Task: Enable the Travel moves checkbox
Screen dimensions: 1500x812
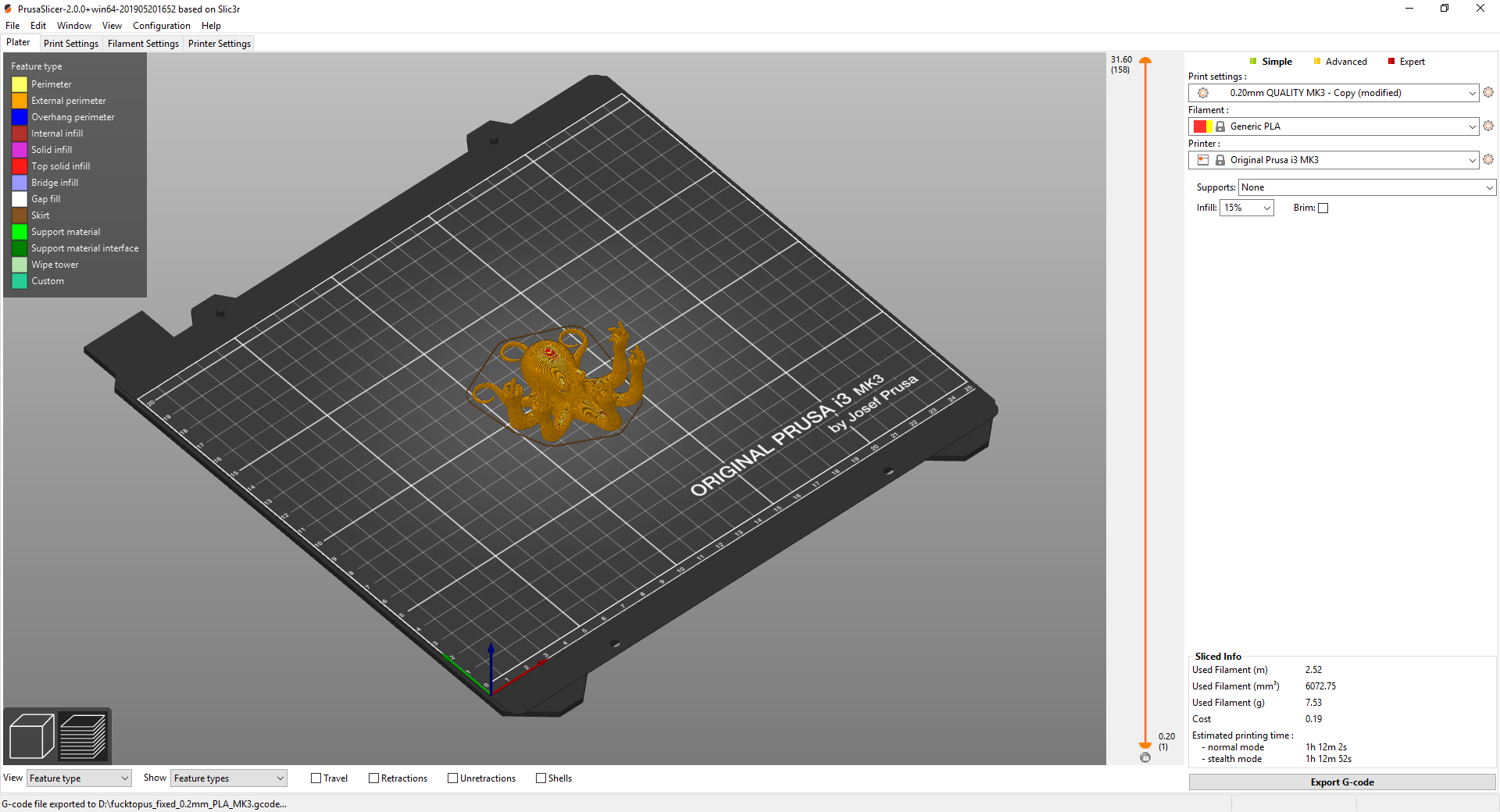Action: tap(316, 778)
